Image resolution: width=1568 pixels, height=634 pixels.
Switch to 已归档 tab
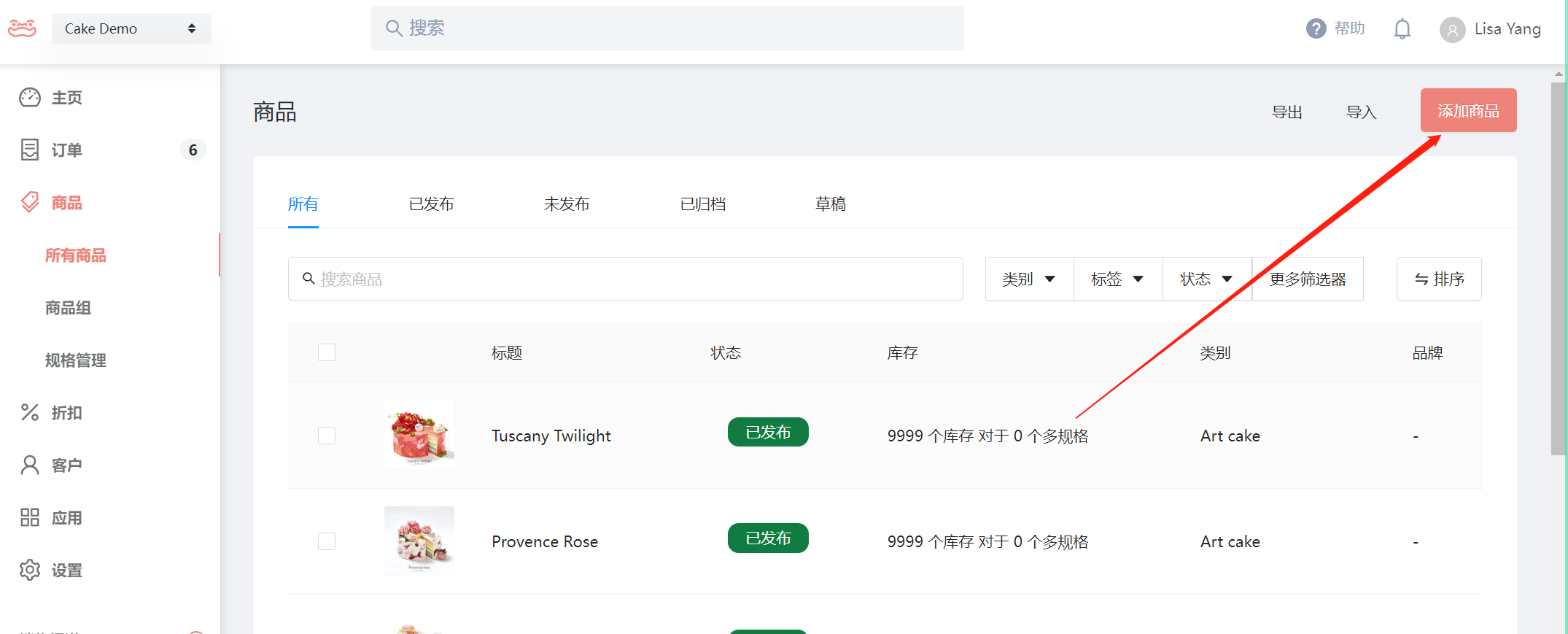tap(703, 204)
